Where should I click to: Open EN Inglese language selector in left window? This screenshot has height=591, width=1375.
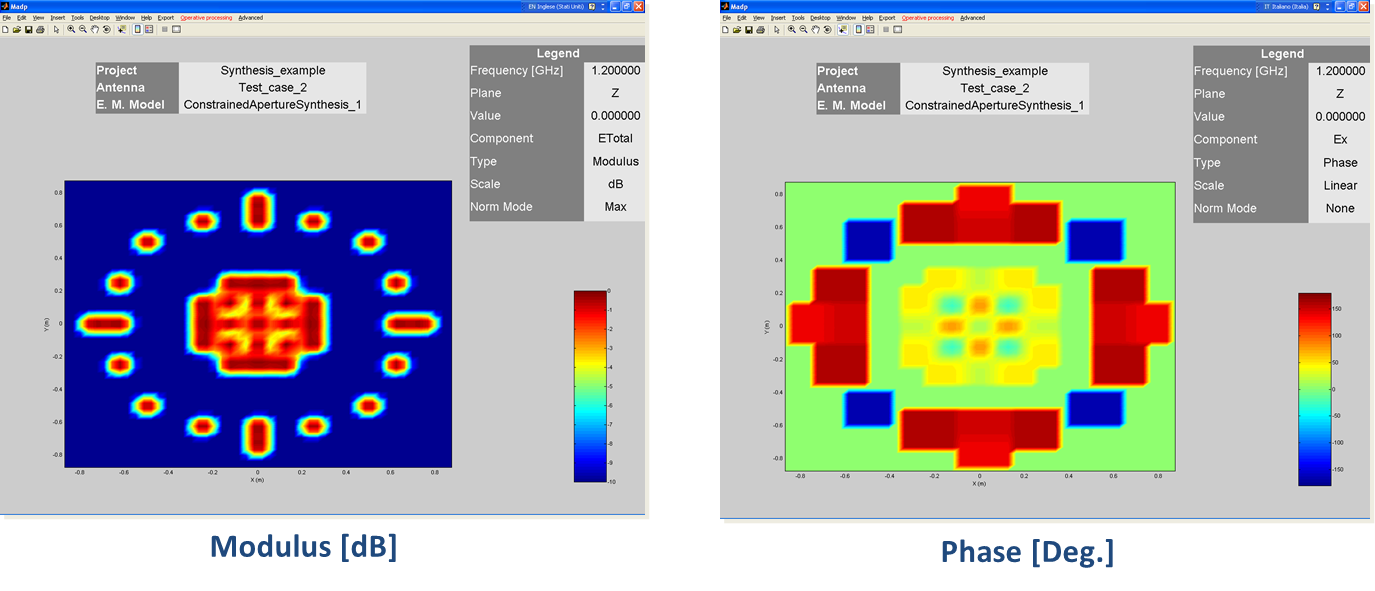(x=557, y=6)
